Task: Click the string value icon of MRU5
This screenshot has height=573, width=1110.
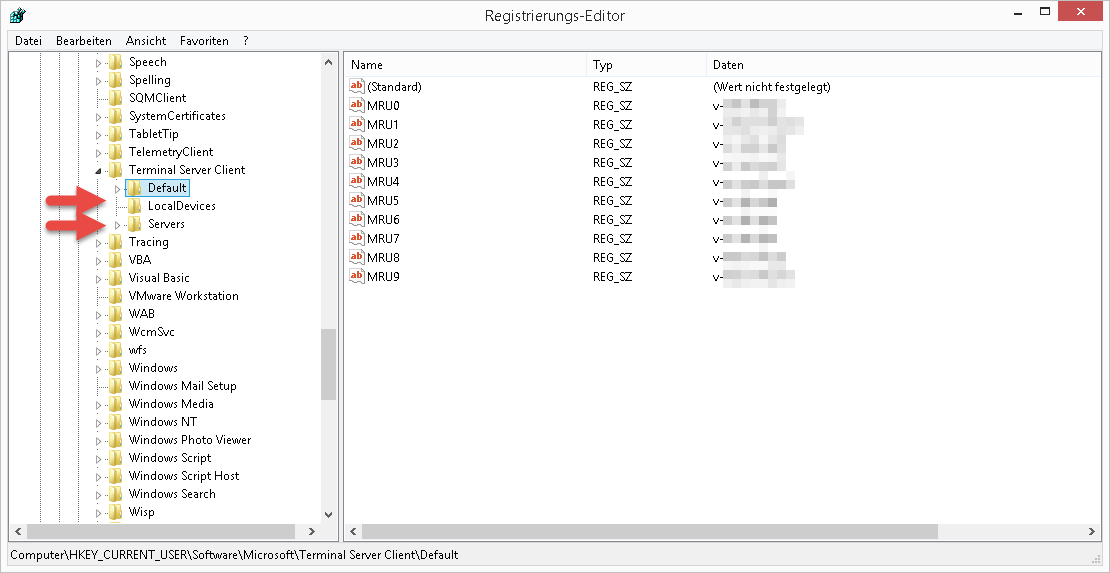Action: click(x=357, y=200)
